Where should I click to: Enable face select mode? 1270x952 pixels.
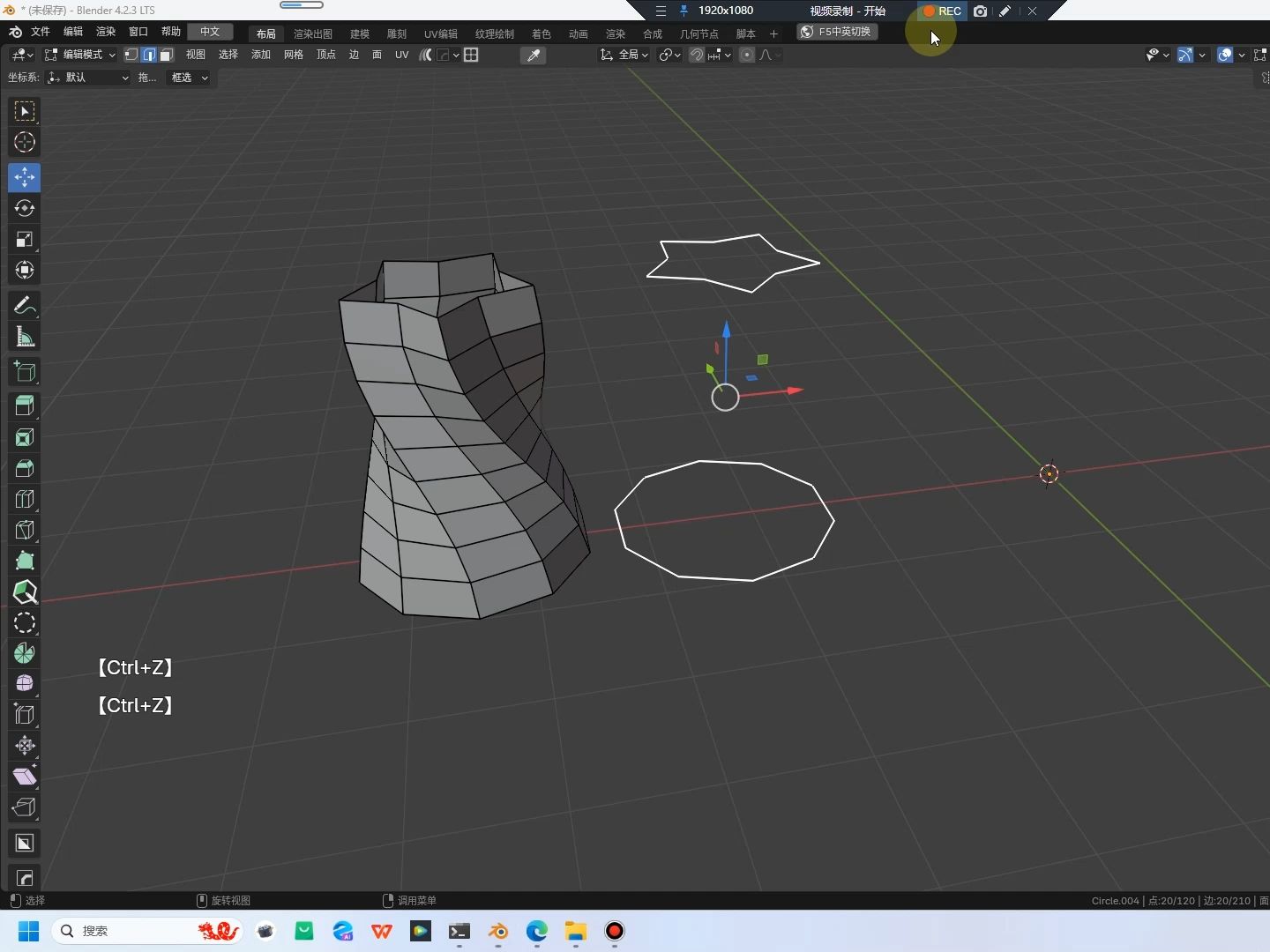click(x=166, y=55)
